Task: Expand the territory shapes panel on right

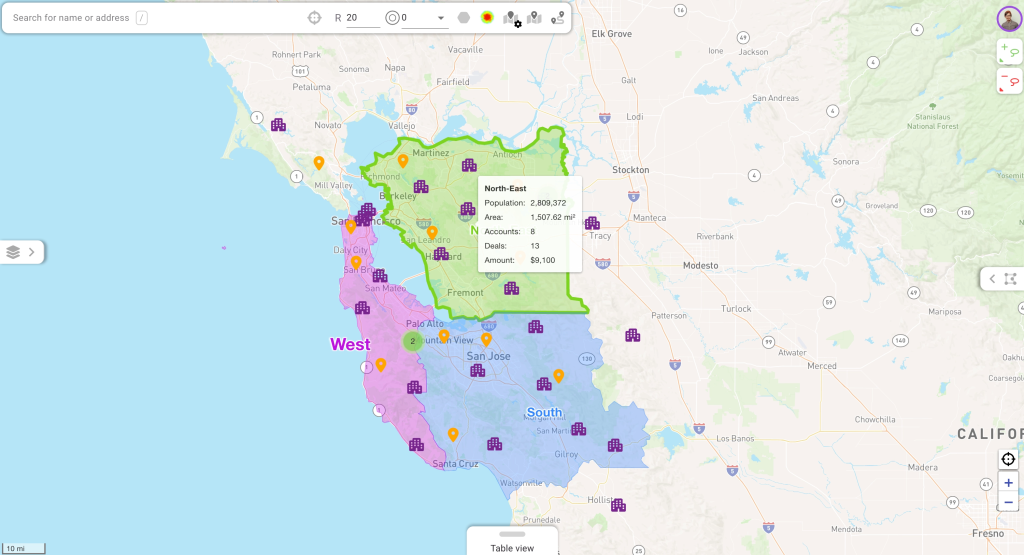Action: click(1002, 279)
